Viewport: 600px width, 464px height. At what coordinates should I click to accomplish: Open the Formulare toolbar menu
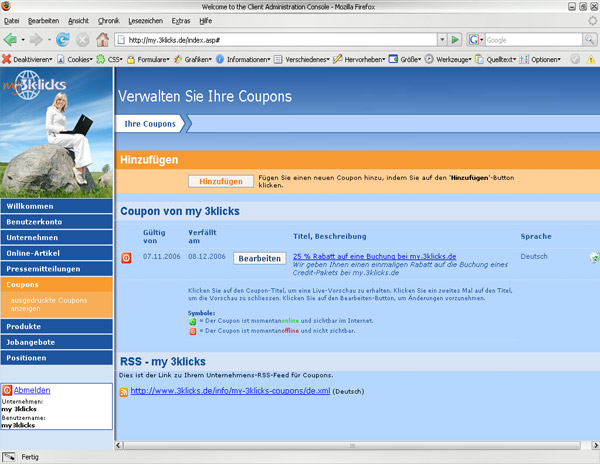(148, 59)
